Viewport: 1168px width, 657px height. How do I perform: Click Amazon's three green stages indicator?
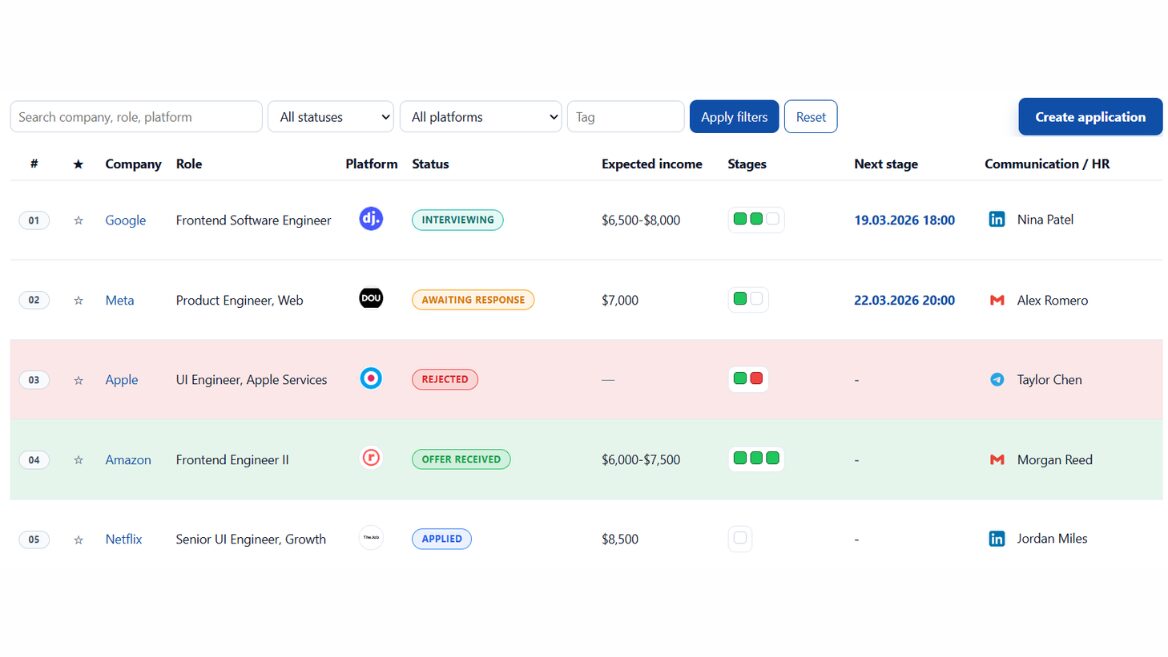click(756, 458)
